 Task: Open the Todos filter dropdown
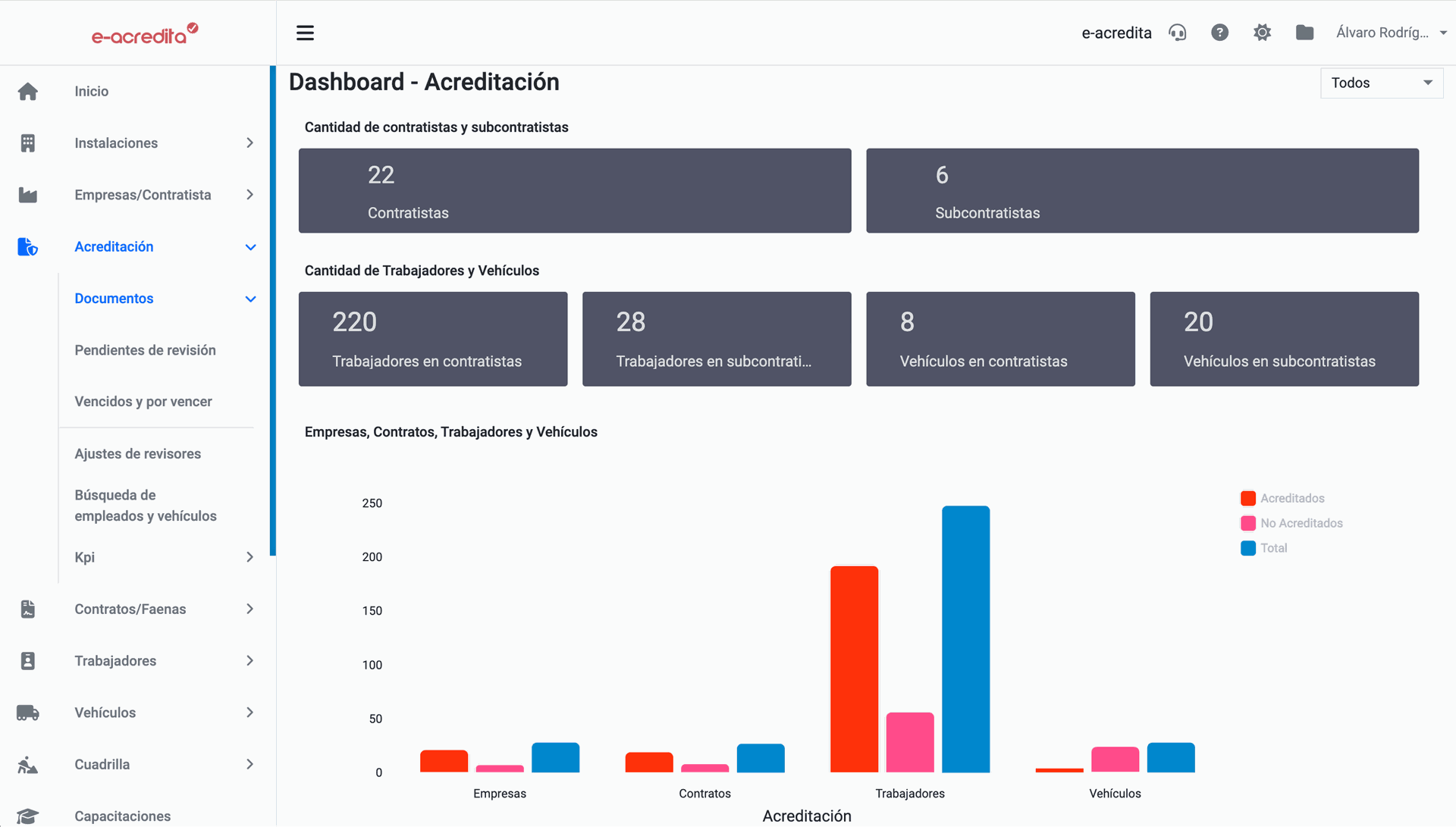[1381, 83]
